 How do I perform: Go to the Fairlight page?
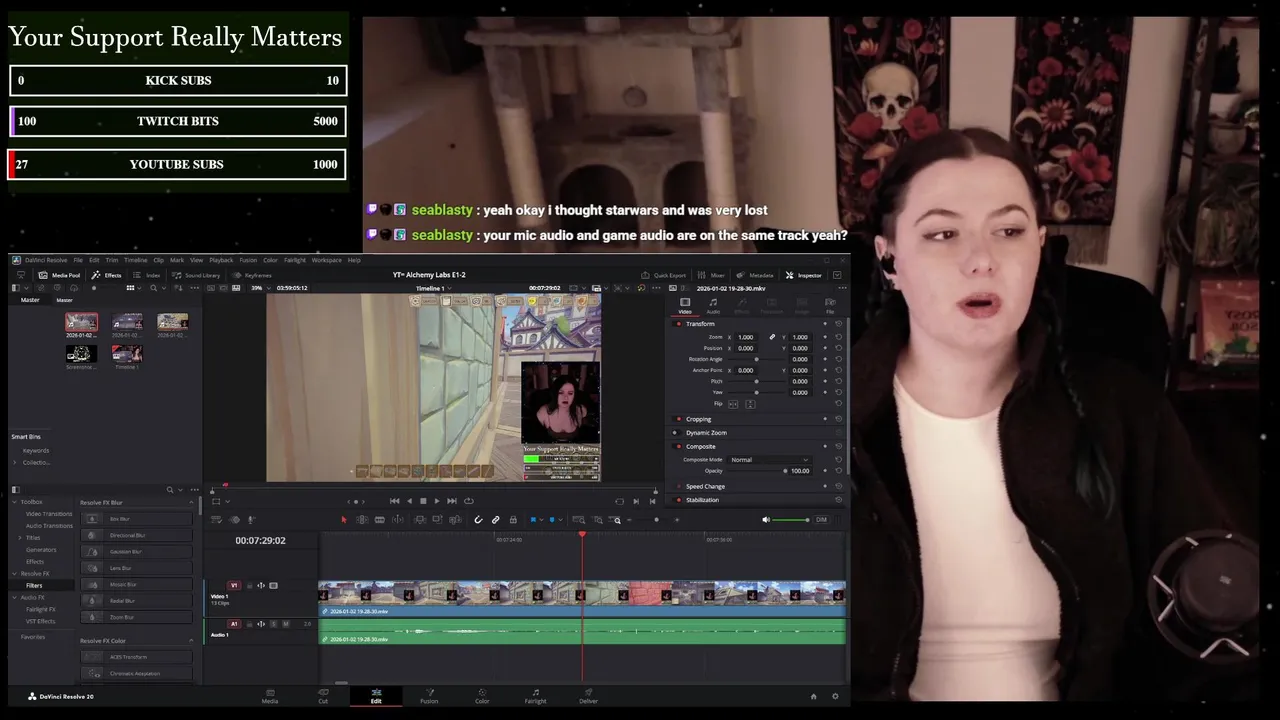pyautogui.click(x=535, y=695)
